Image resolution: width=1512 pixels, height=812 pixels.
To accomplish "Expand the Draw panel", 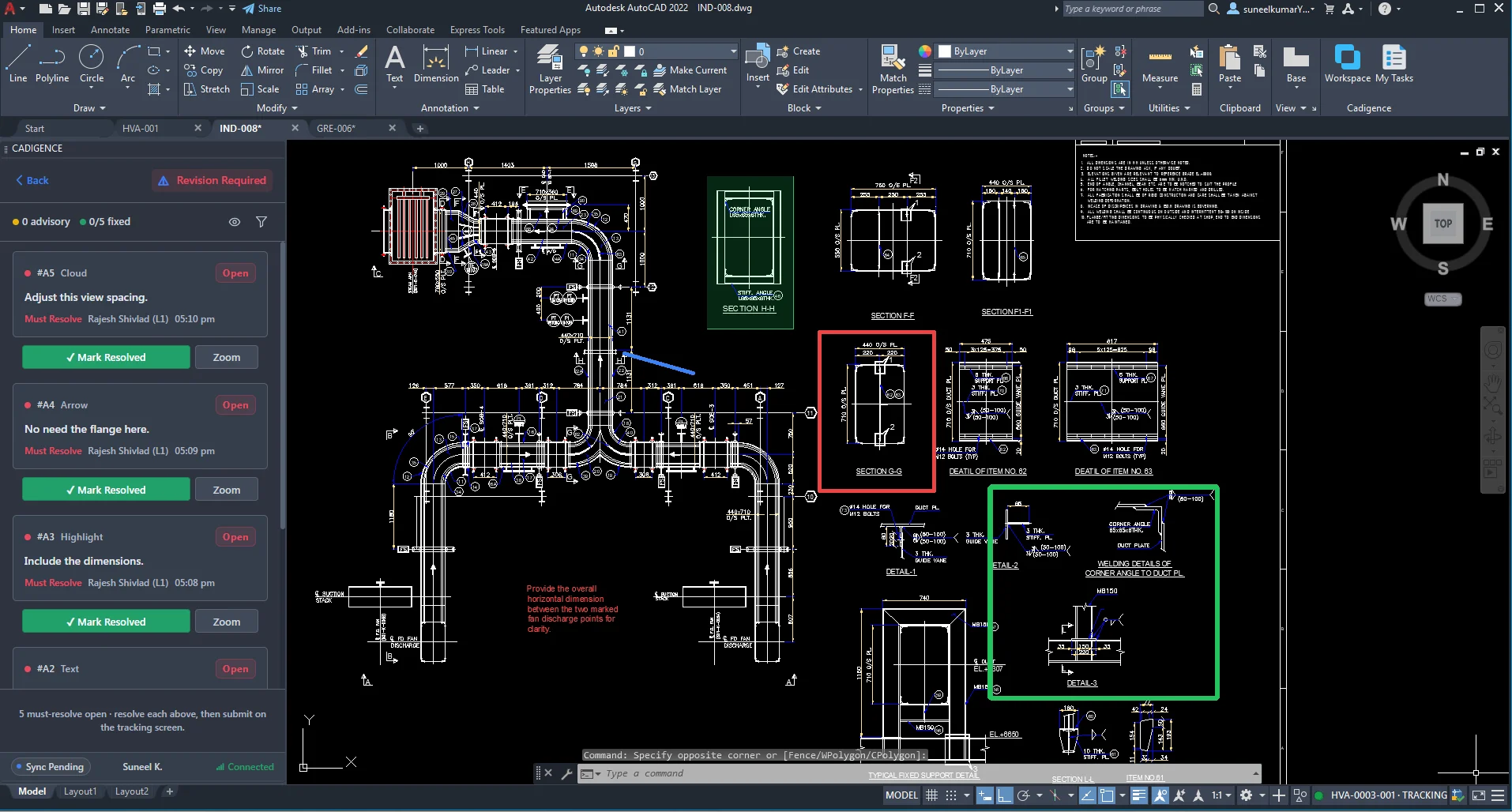I will [x=89, y=108].
